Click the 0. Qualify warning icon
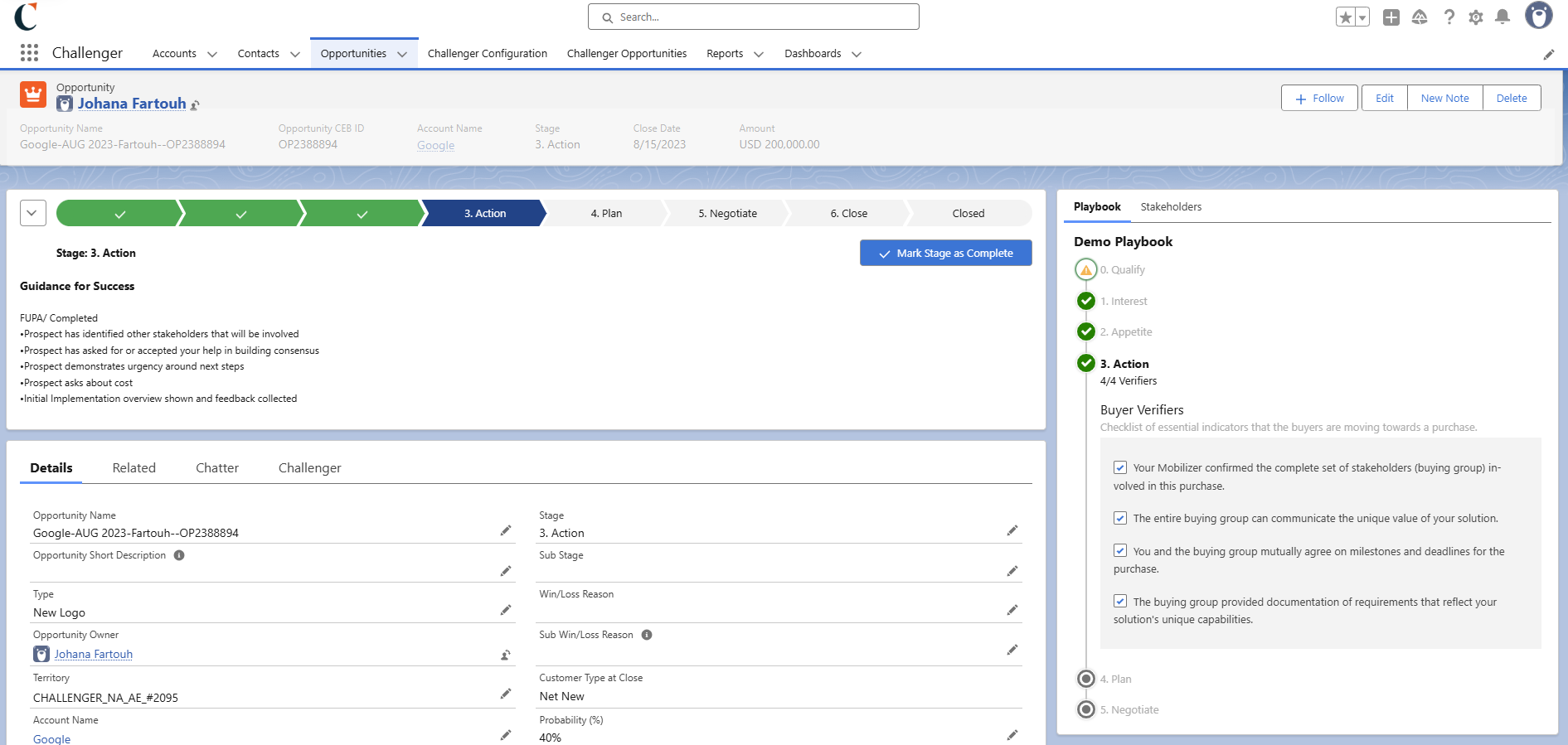Screen dimensions: 1568x745 [1086, 270]
